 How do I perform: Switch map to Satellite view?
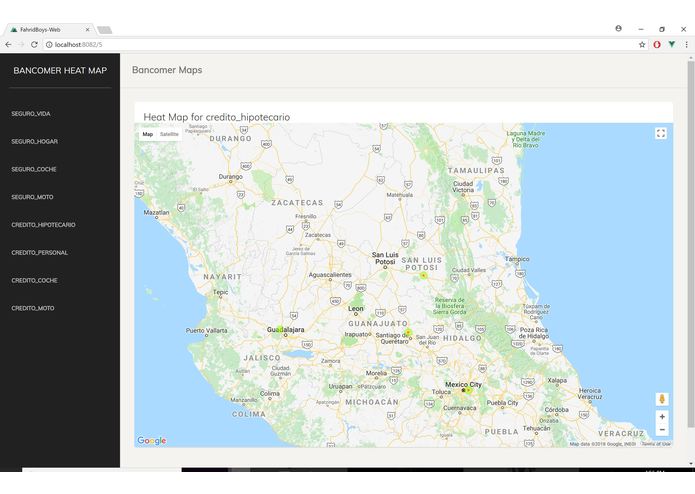pyautogui.click(x=169, y=134)
